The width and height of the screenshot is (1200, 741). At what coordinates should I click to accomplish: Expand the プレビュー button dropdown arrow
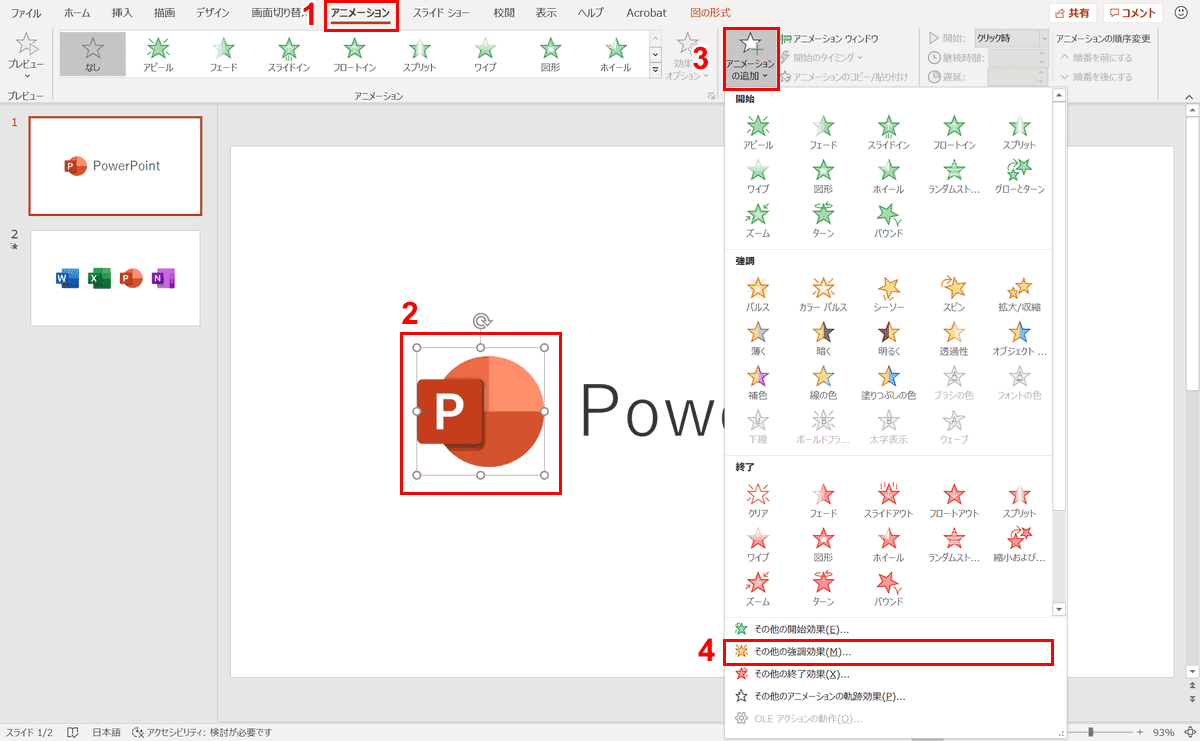26,76
